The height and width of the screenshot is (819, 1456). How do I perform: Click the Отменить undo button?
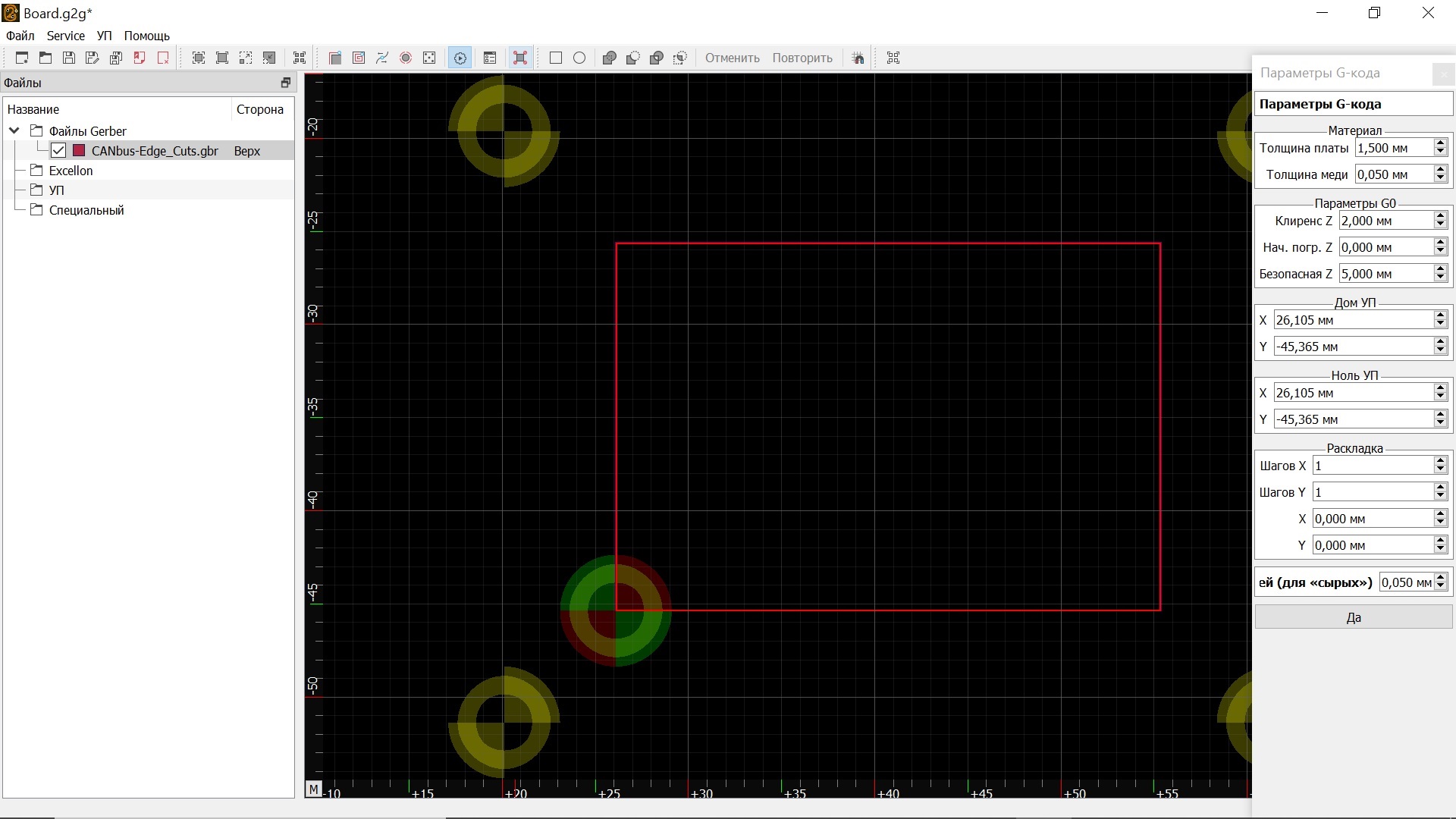tap(732, 58)
